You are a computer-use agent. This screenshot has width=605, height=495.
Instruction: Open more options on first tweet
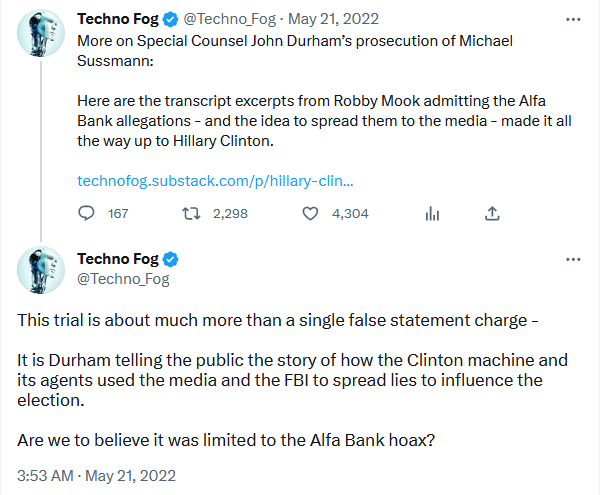(573, 19)
